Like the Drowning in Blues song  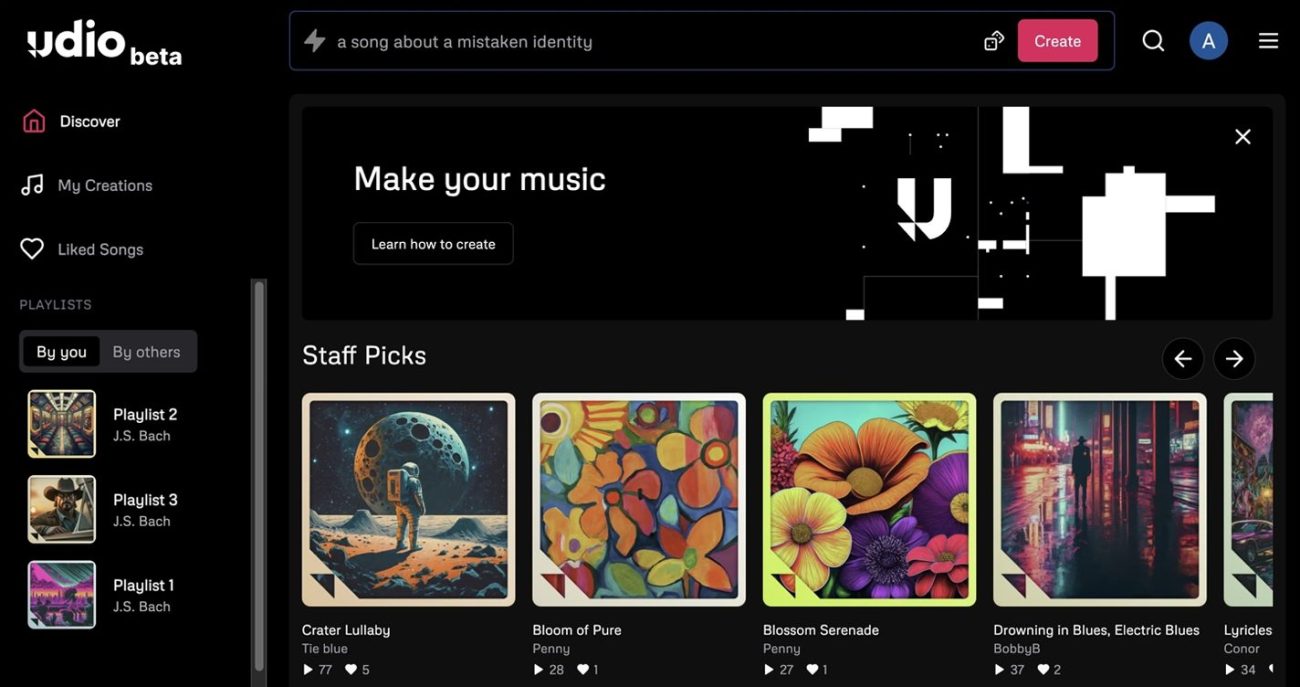tap(1043, 669)
